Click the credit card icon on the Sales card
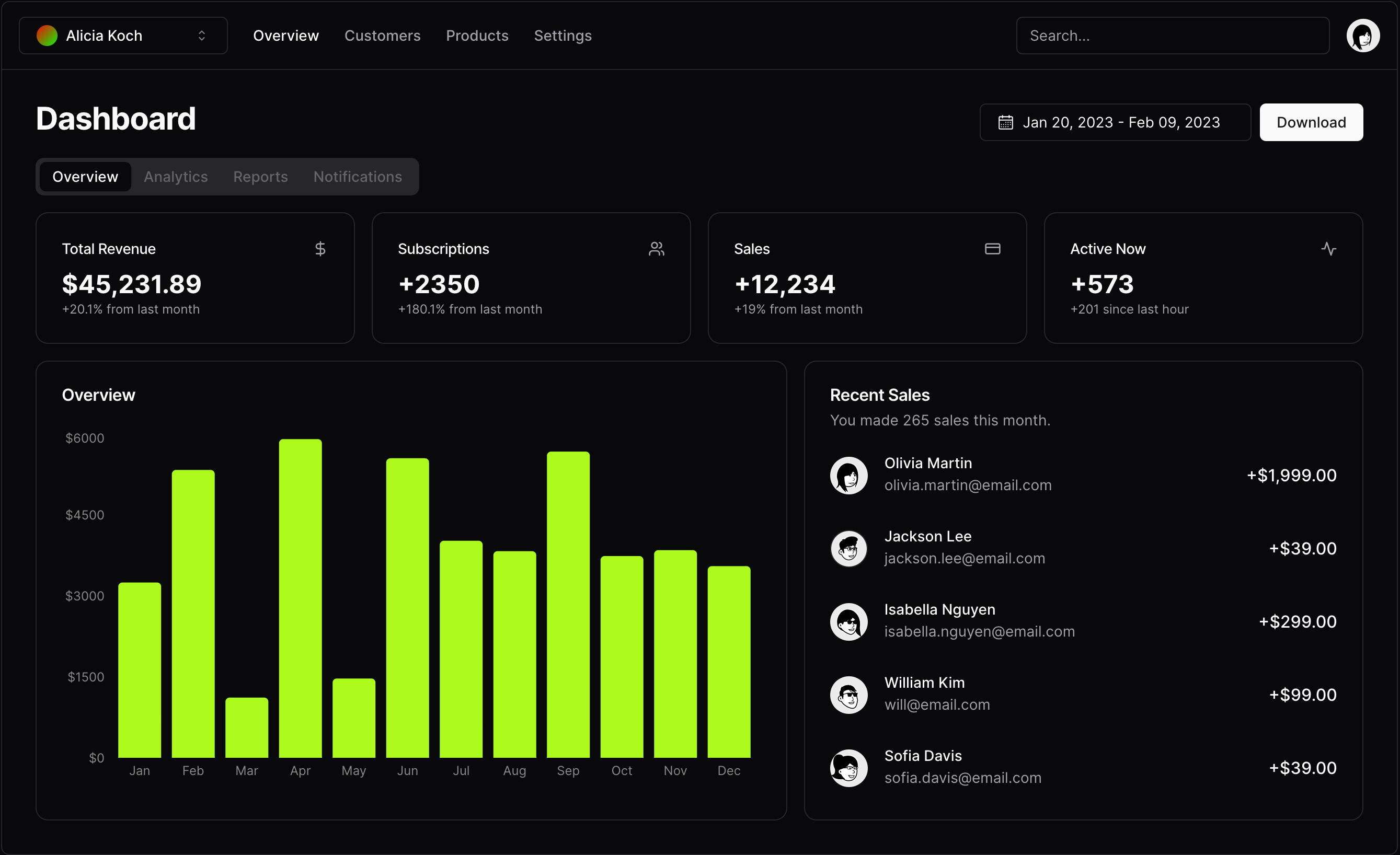 click(992, 248)
